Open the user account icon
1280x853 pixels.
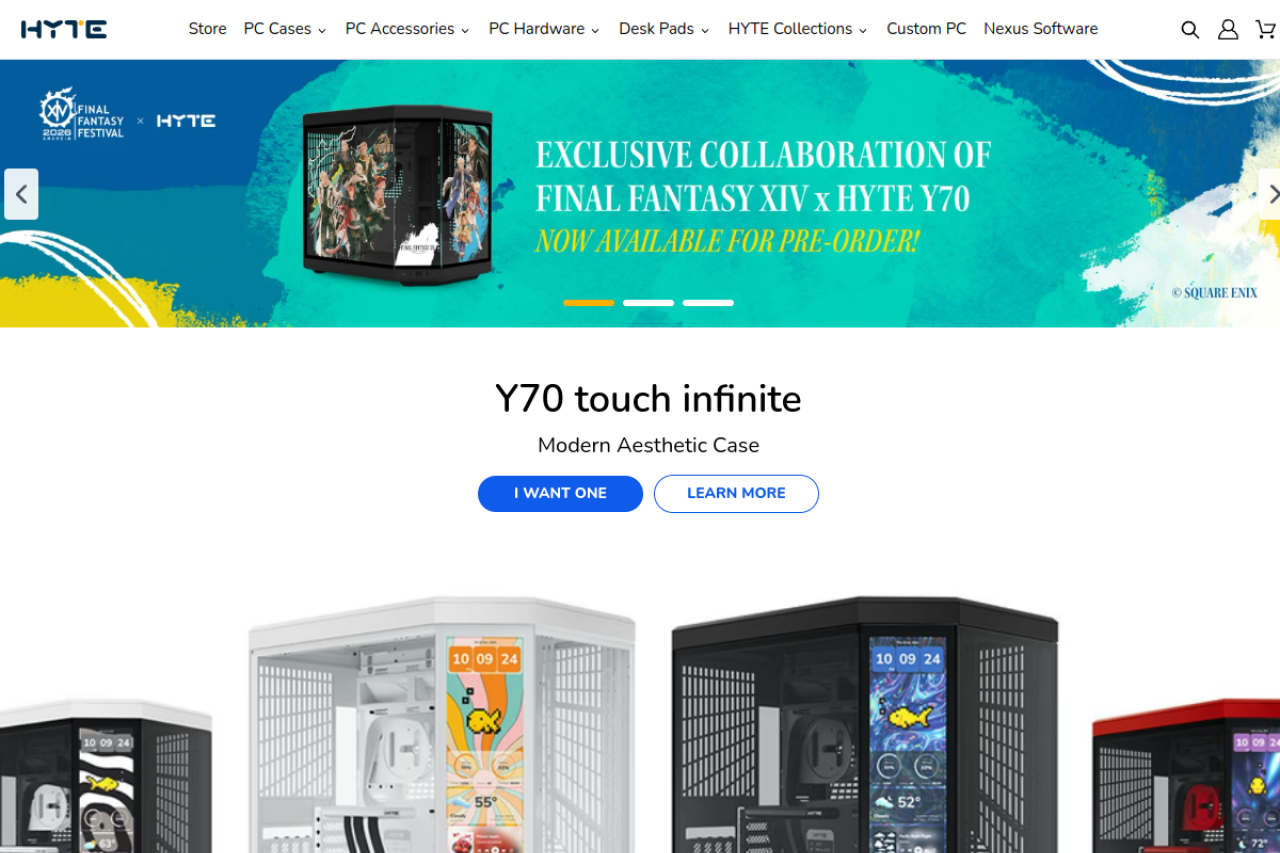pyautogui.click(x=1228, y=30)
